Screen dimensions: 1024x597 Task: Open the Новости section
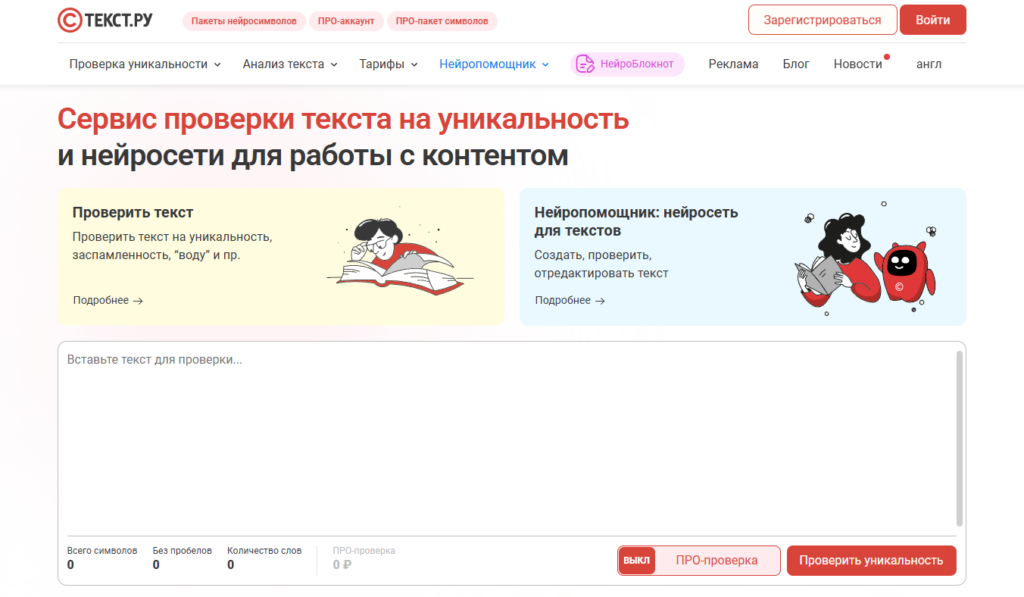tap(857, 64)
